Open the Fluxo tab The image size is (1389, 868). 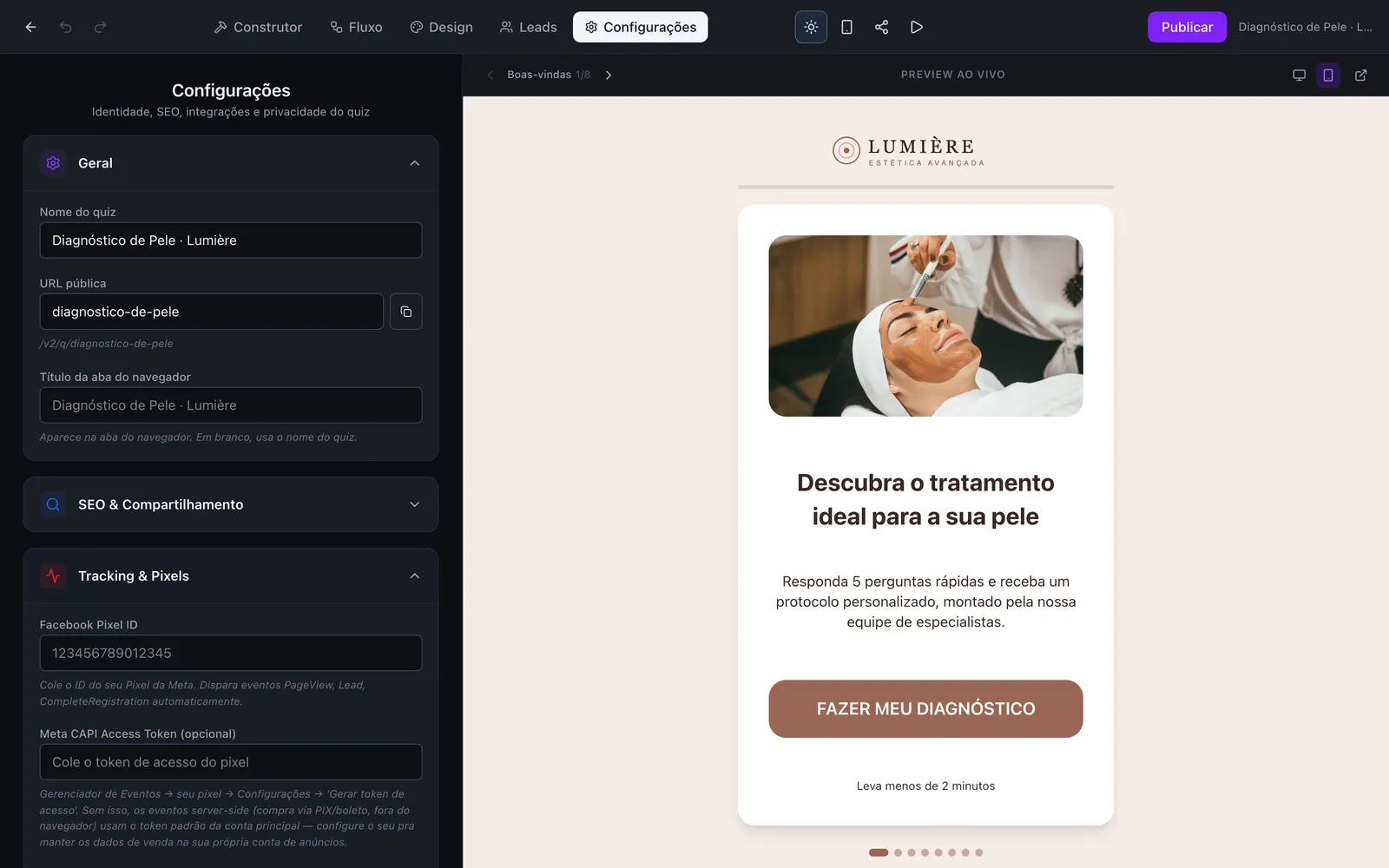(x=356, y=27)
